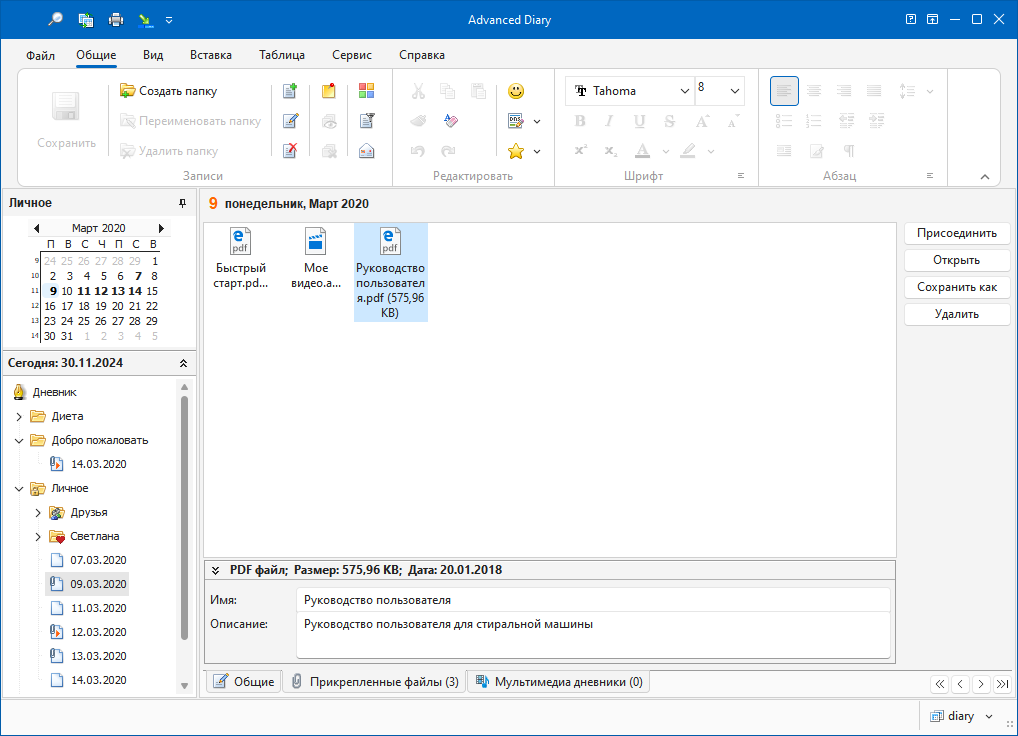
Task: Collapse the Сегодня: 30.11.2024 panel
Action: point(183,363)
